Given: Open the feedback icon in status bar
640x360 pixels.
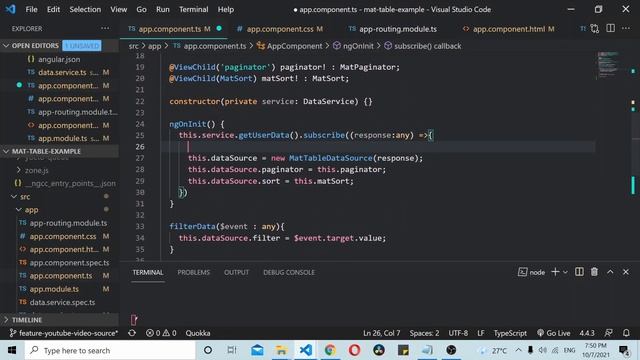Looking at the screenshot, I should 608,333.
